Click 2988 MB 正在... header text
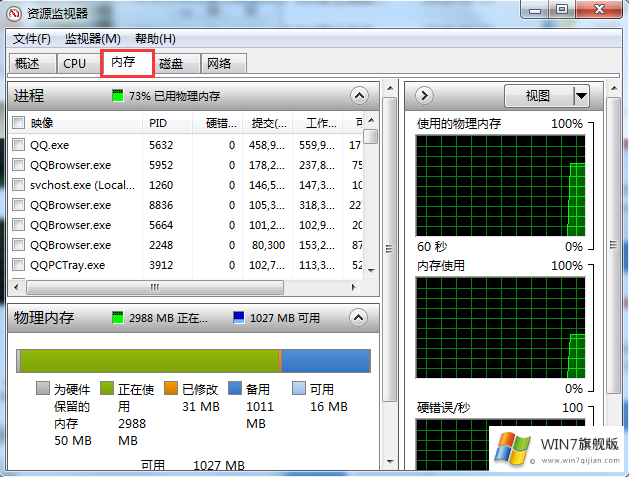629x477 pixels. pyautogui.click(x=168, y=318)
